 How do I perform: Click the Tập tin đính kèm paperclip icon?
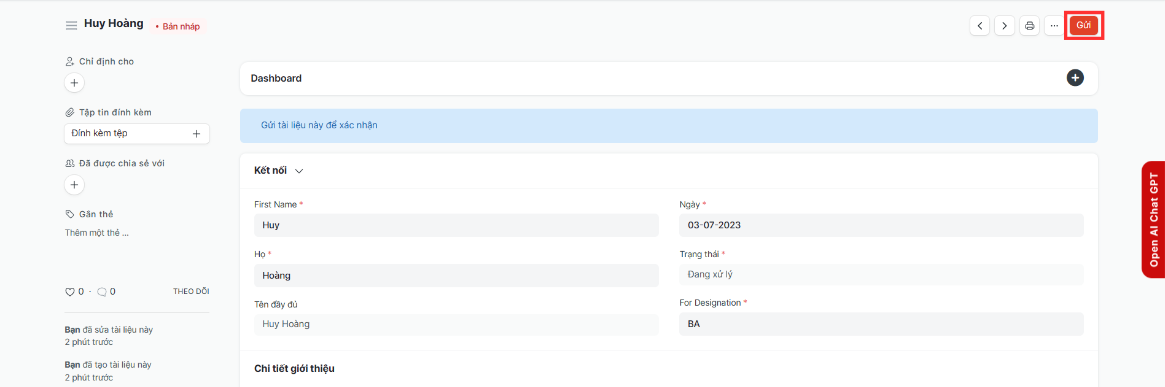tap(70, 112)
